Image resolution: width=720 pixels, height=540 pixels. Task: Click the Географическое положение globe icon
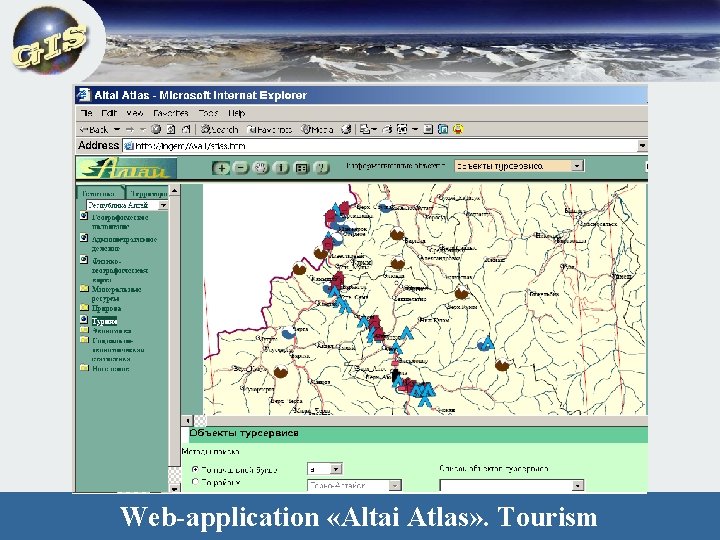click(84, 216)
